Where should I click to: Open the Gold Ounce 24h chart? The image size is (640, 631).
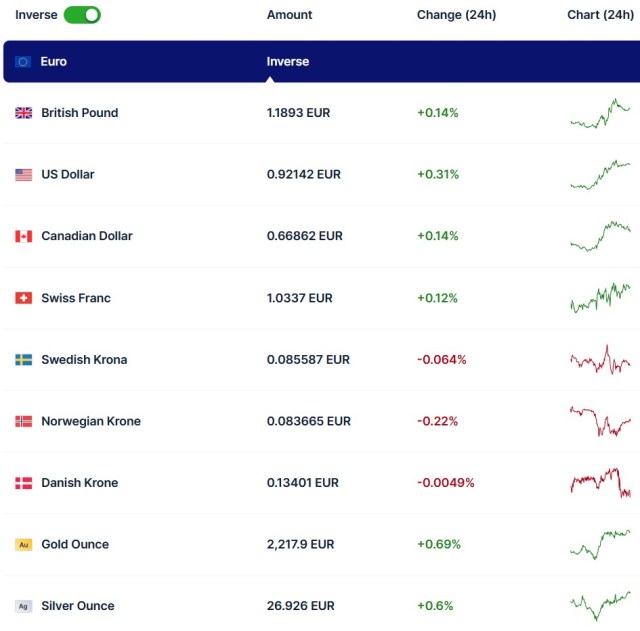(600, 545)
